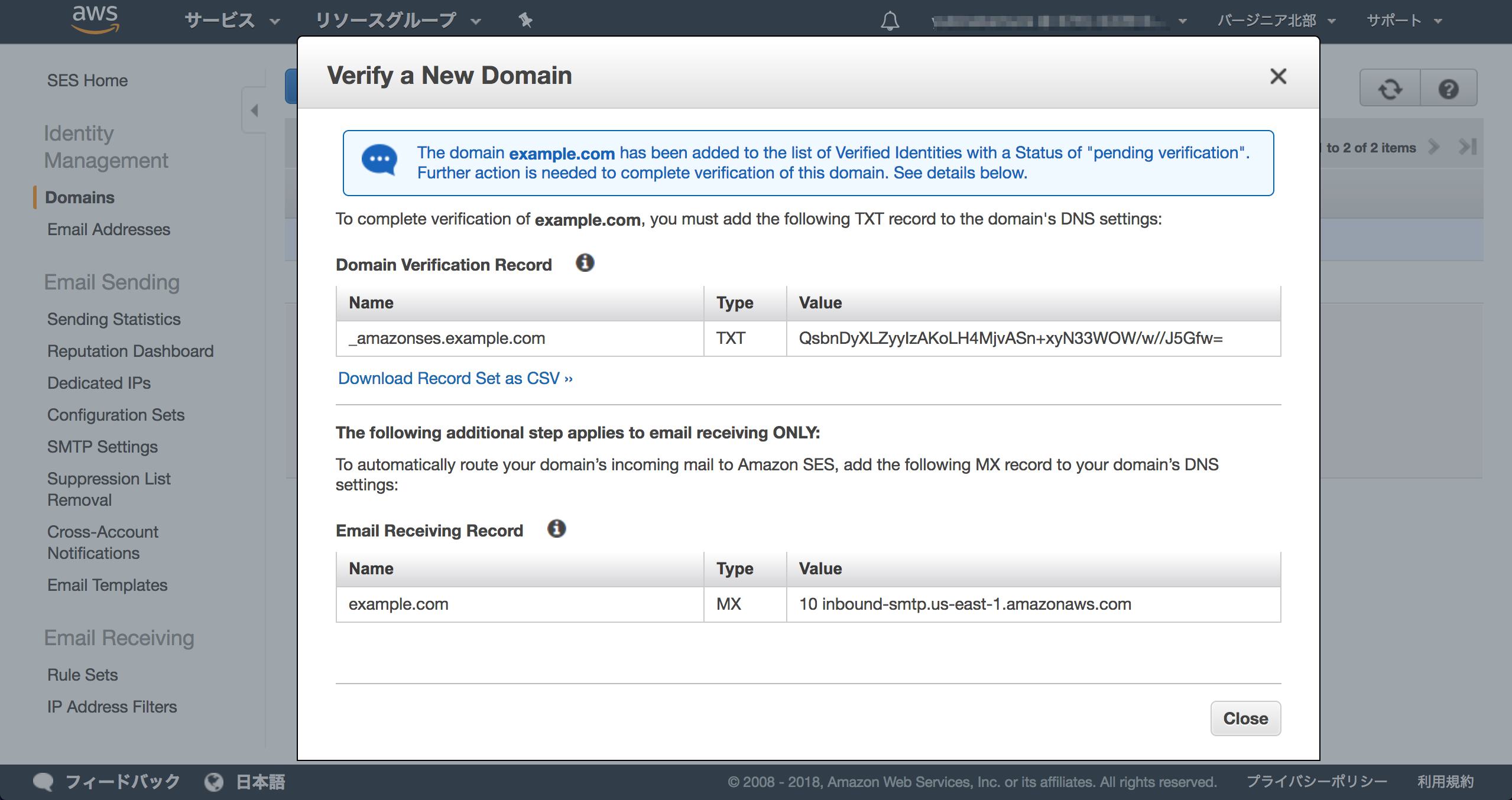Click the Close button

tap(1245, 718)
